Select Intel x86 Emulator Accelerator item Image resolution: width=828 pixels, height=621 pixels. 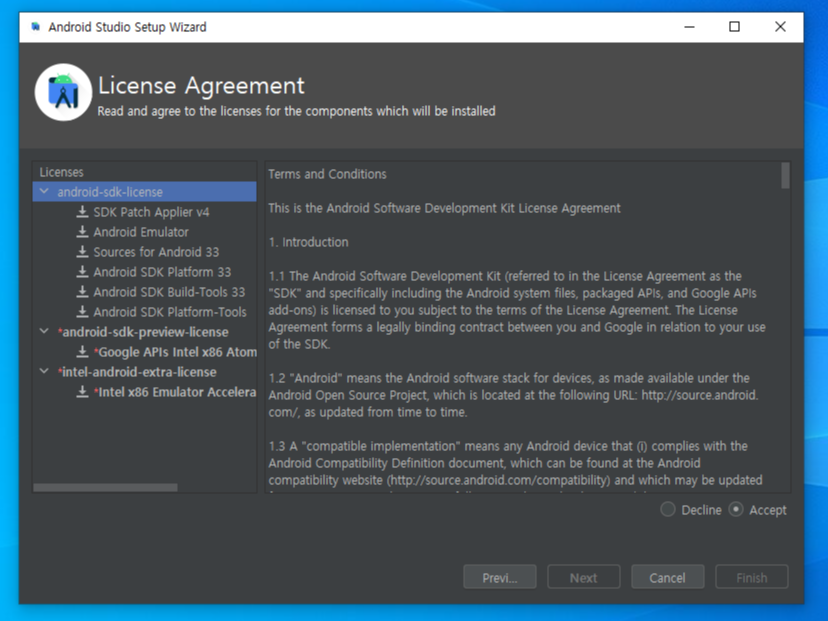(175, 392)
